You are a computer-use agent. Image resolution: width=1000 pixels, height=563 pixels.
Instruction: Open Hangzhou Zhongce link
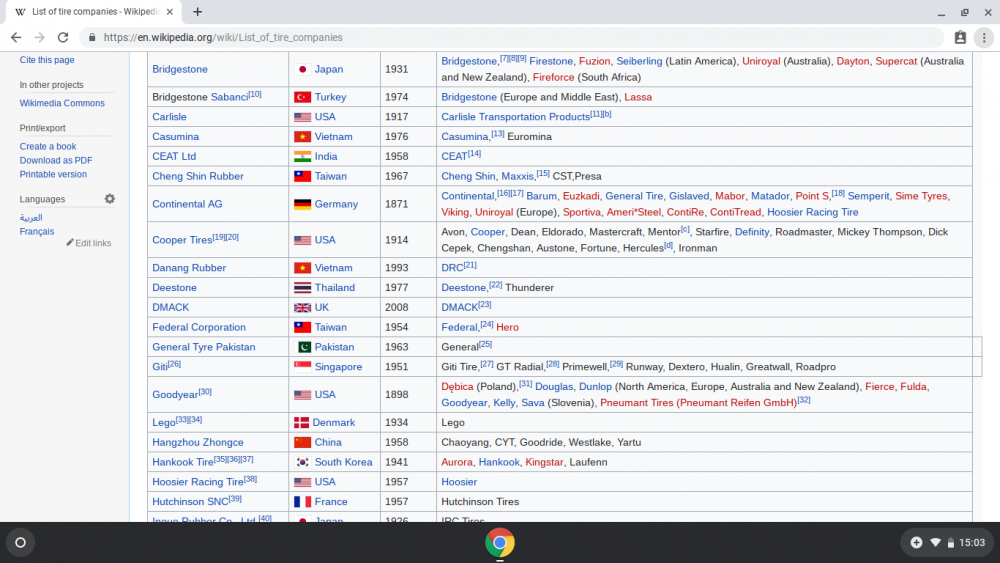198,442
